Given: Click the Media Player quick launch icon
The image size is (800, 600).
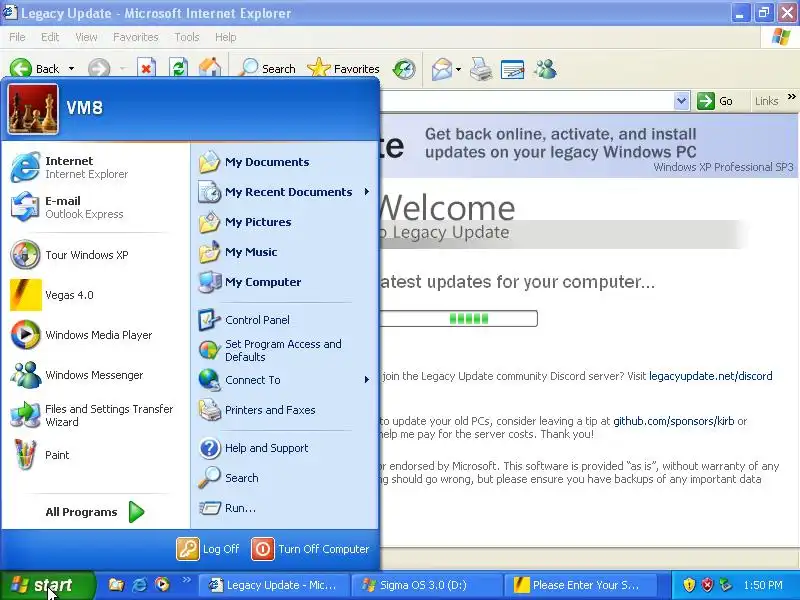Looking at the screenshot, I should pyautogui.click(x=162, y=585).
